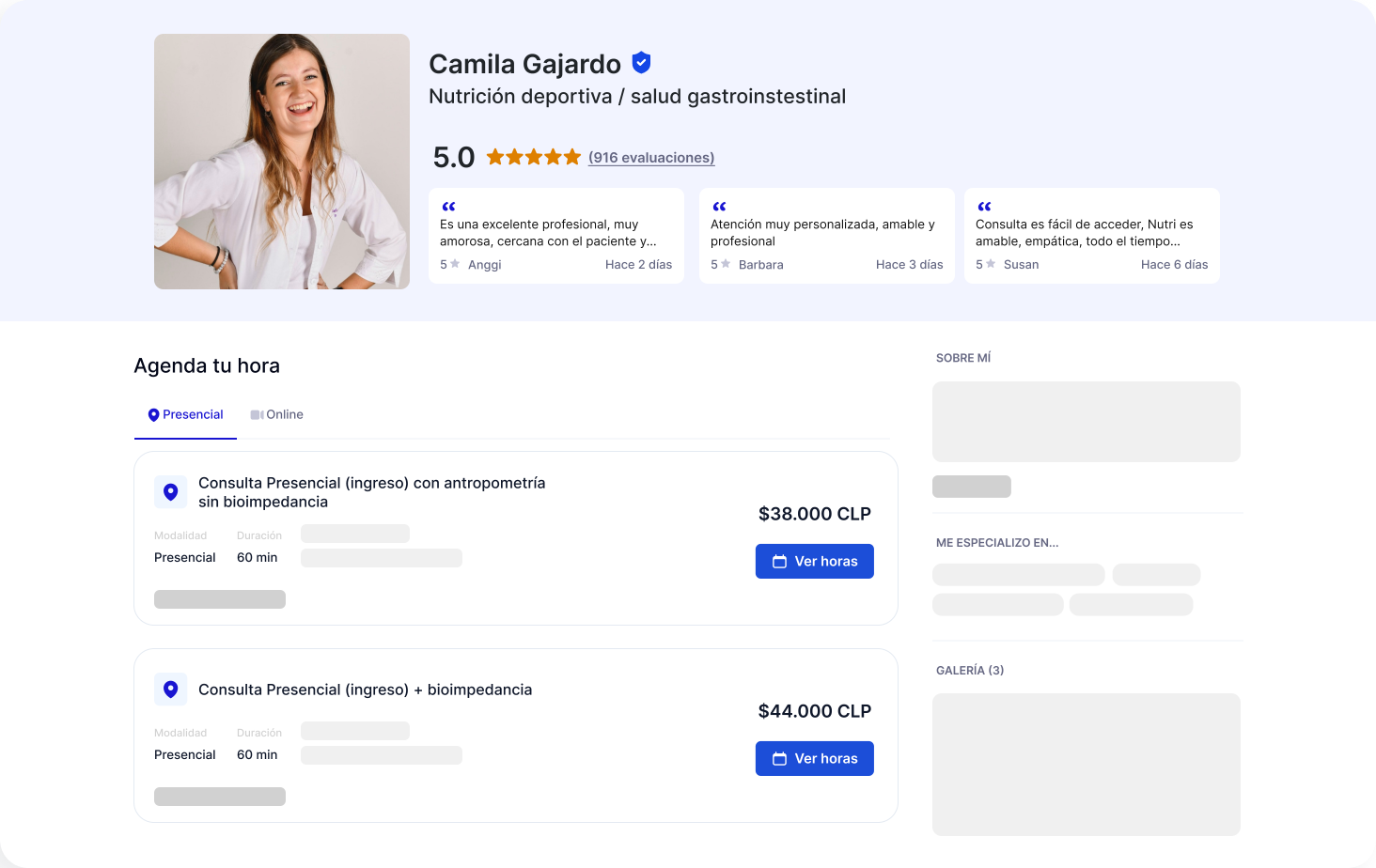Click the quote icon on Barbara's review

click(719, 207)
